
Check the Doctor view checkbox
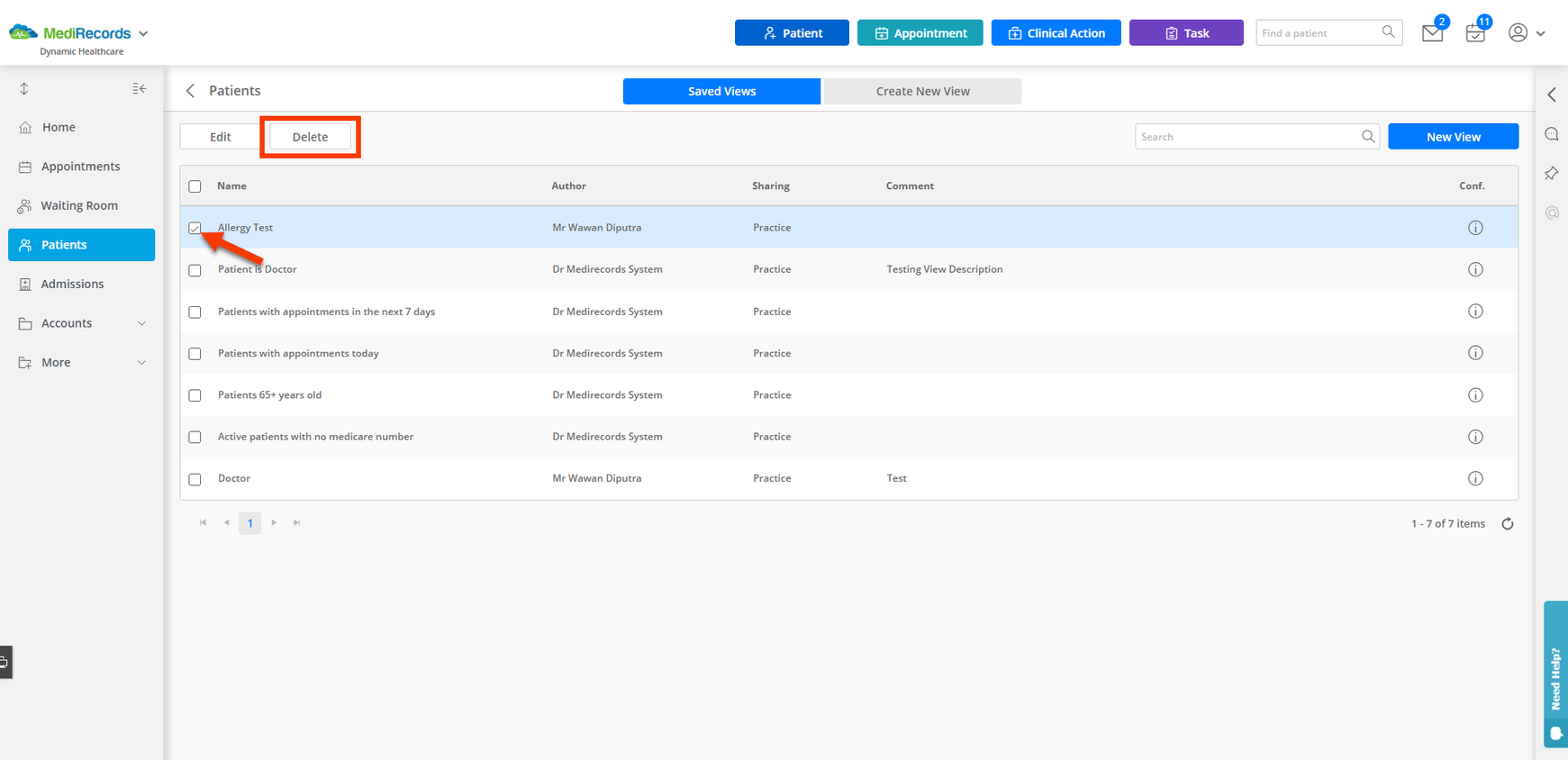[195, 479]
